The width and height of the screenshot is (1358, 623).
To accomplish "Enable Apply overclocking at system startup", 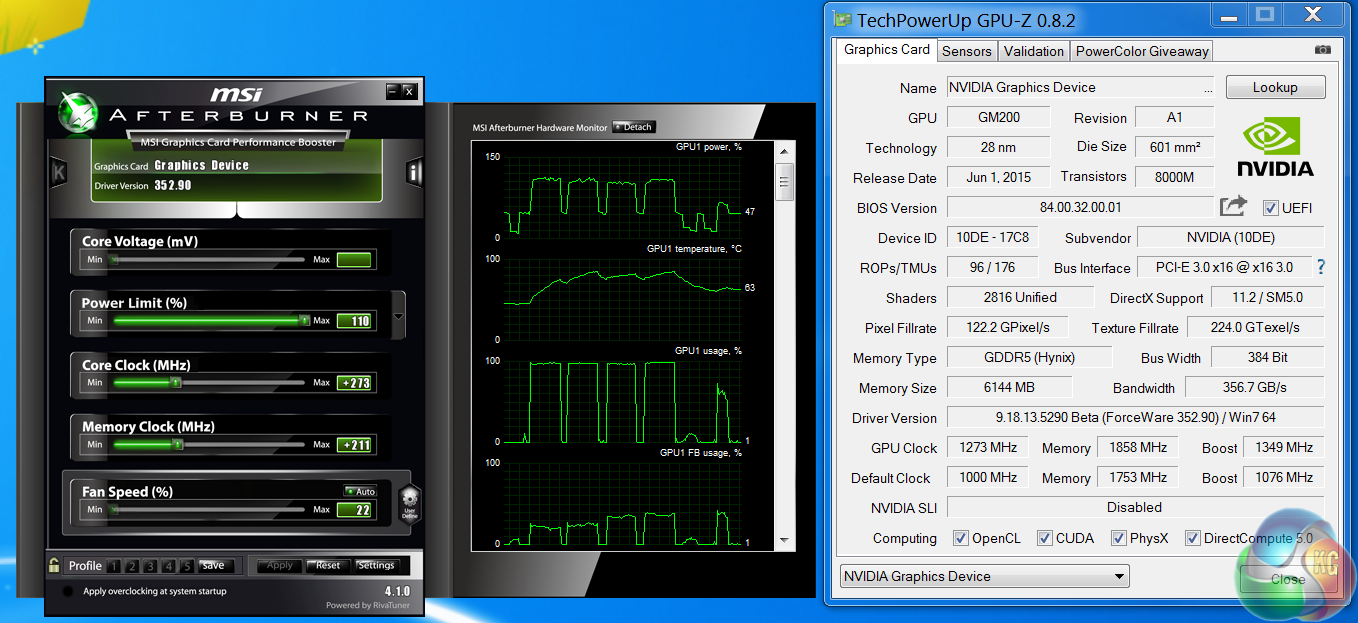I will (68, 591).
